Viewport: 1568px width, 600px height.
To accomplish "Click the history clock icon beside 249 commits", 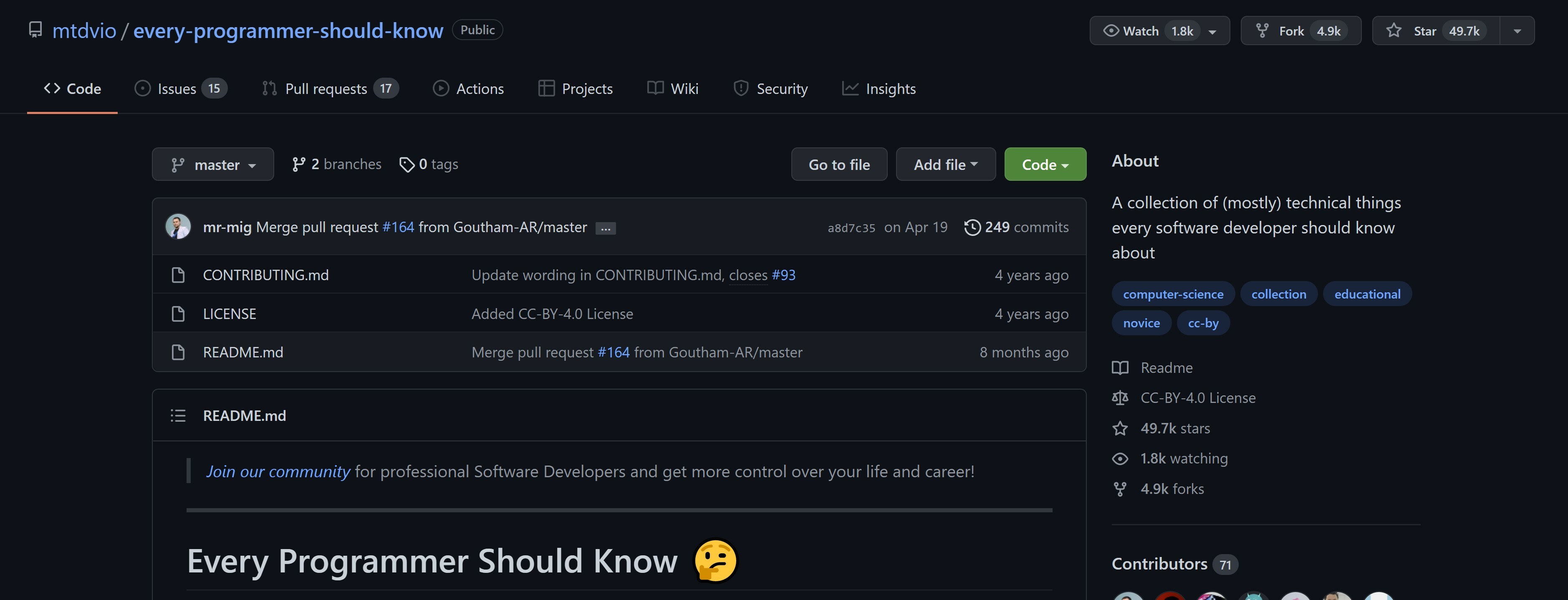I will (x=973, y=227).
